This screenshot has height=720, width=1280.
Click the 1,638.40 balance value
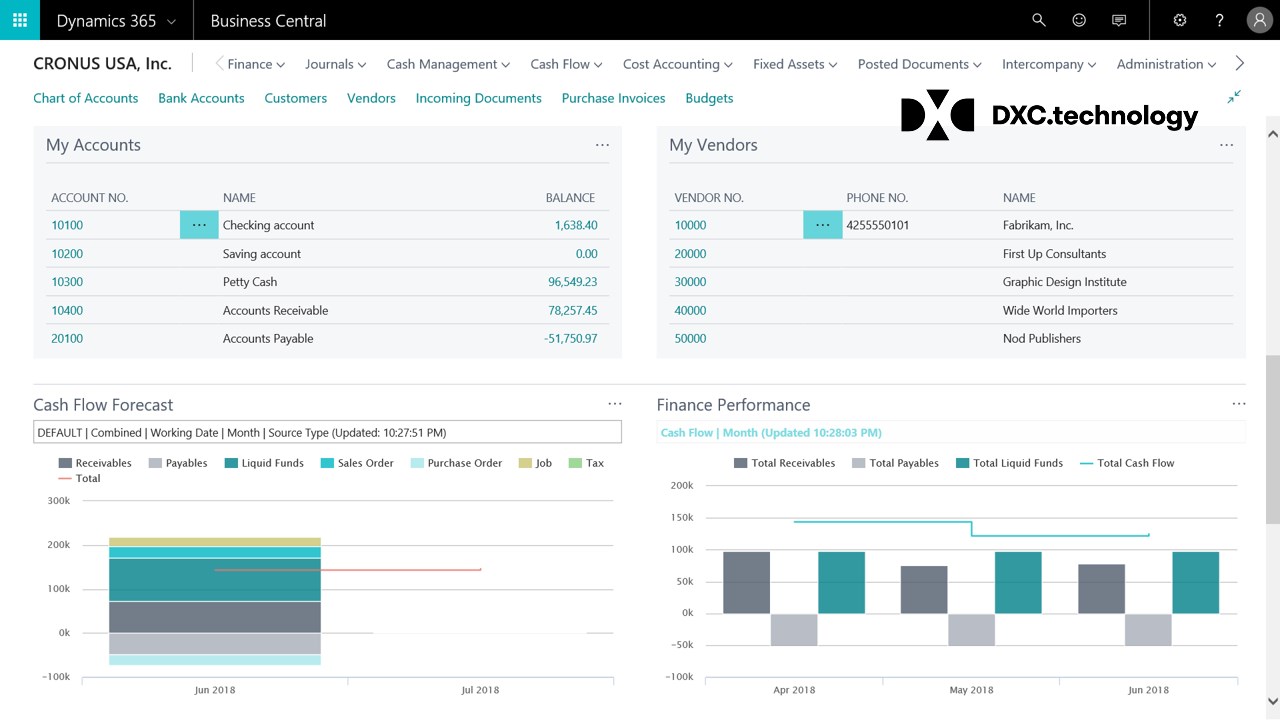pyautogui.click(x=576, y=225)
